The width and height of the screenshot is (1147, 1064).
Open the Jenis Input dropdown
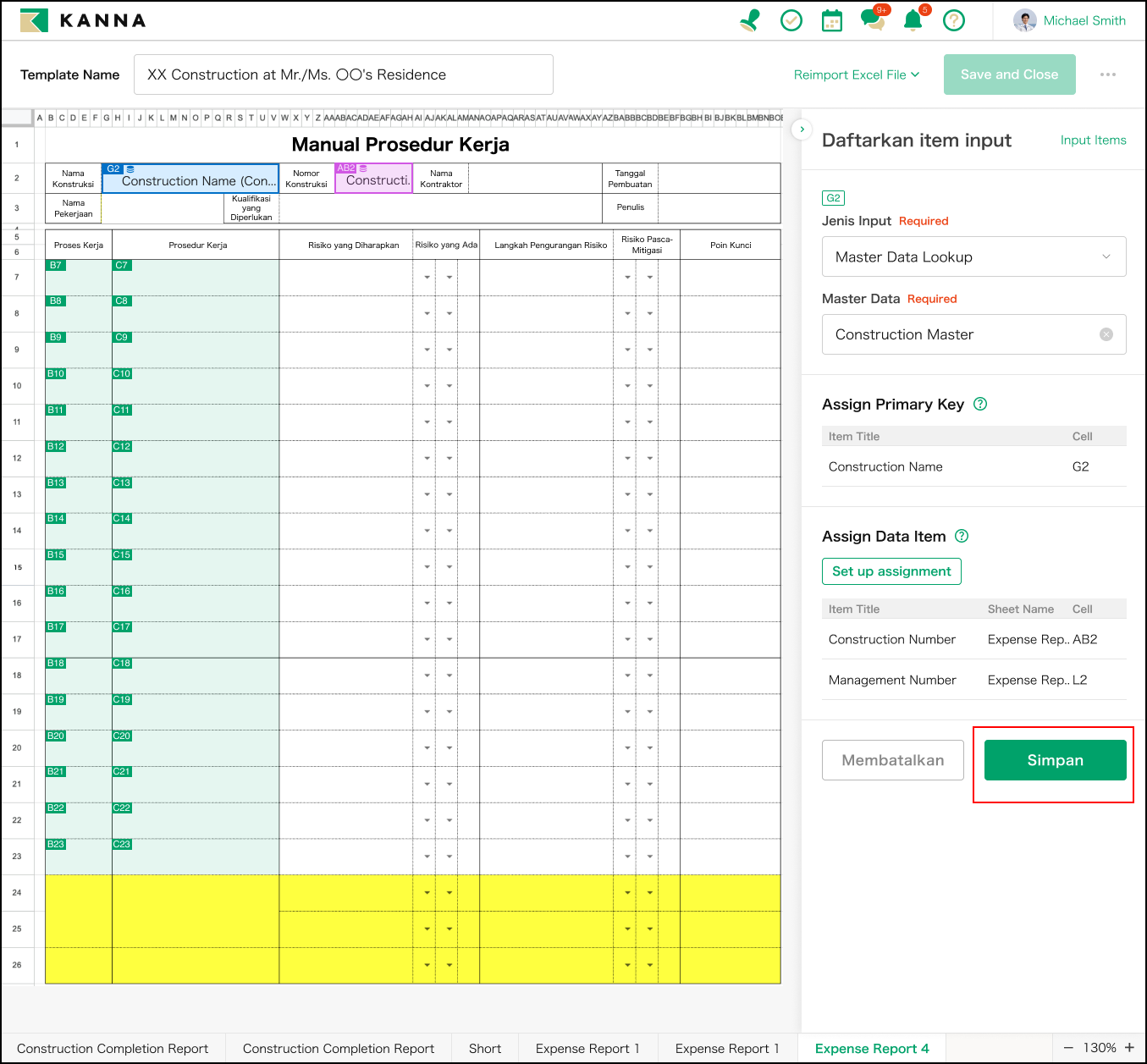tap(973, 256)
